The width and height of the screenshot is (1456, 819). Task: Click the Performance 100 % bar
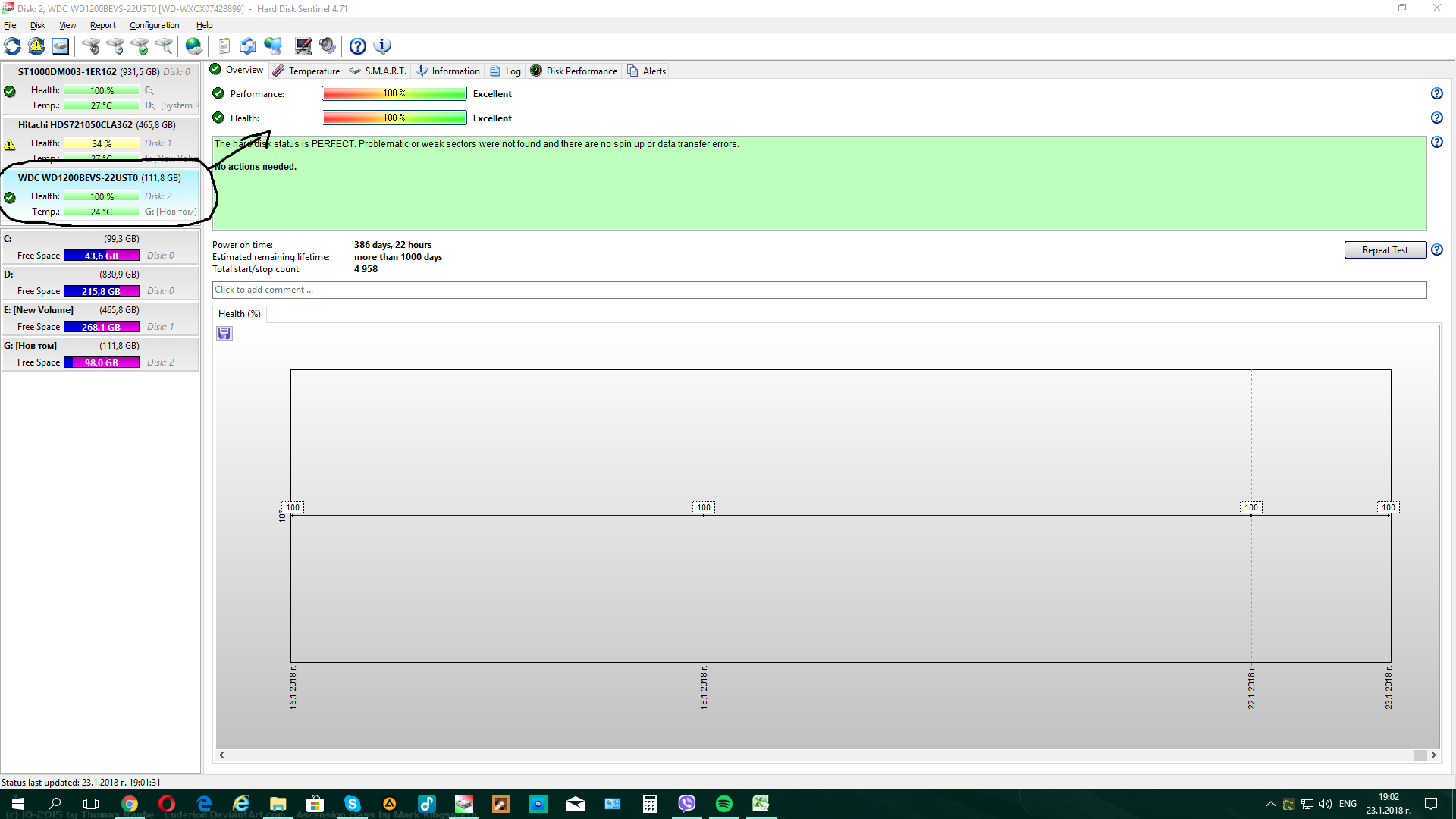pyautogui.click(x=394, y=93)
